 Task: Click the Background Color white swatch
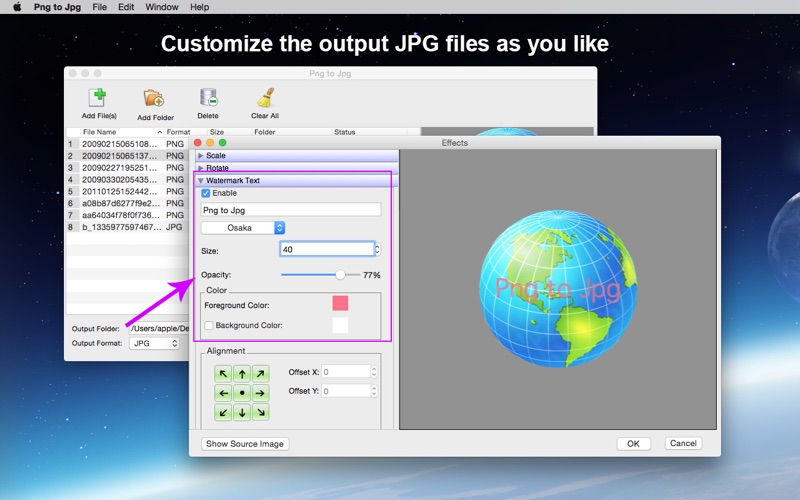[x=340, y=325]
